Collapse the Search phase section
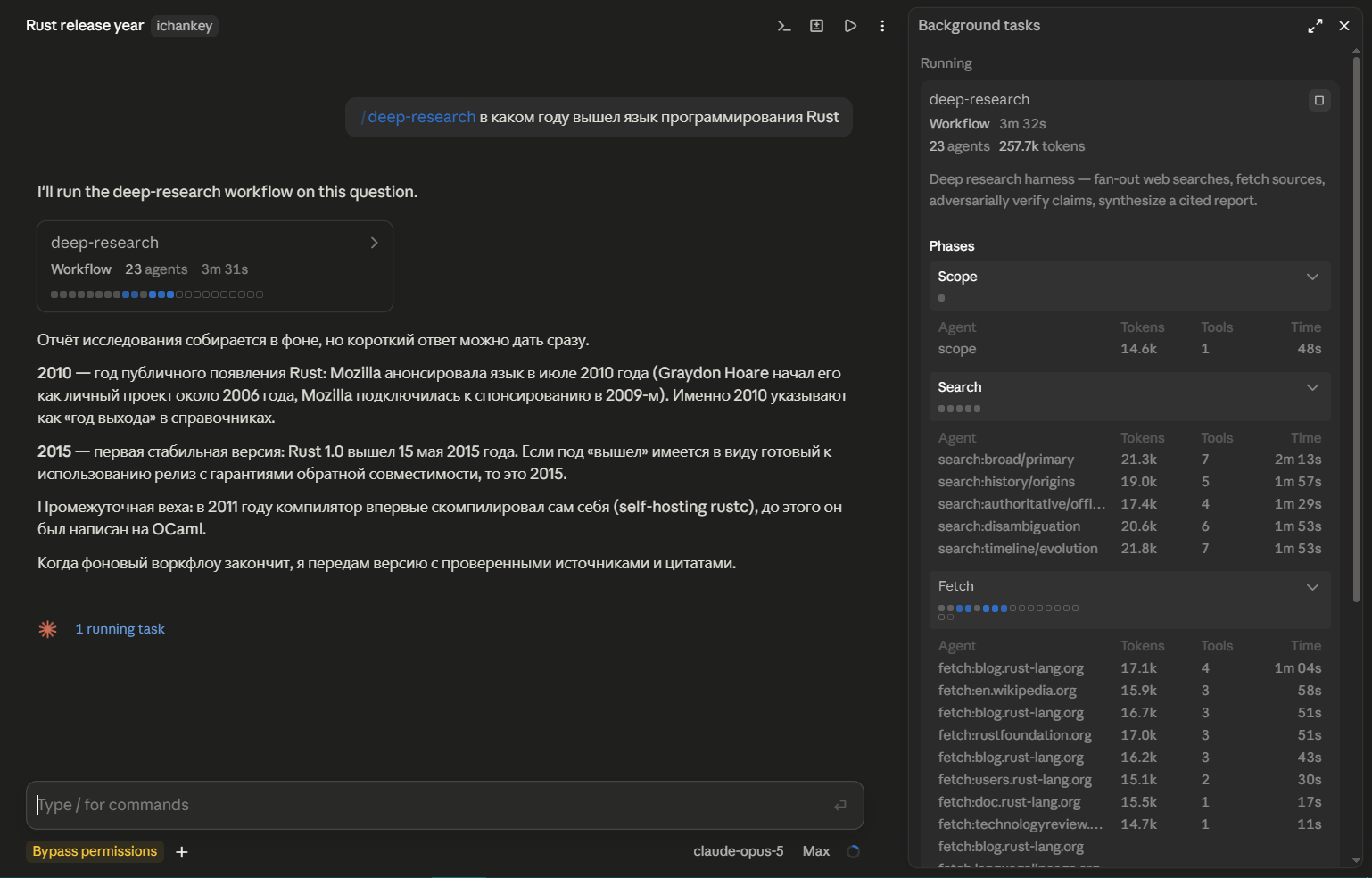Image resolution: width=1372 pixels, height=878 pixels. 1312,387
